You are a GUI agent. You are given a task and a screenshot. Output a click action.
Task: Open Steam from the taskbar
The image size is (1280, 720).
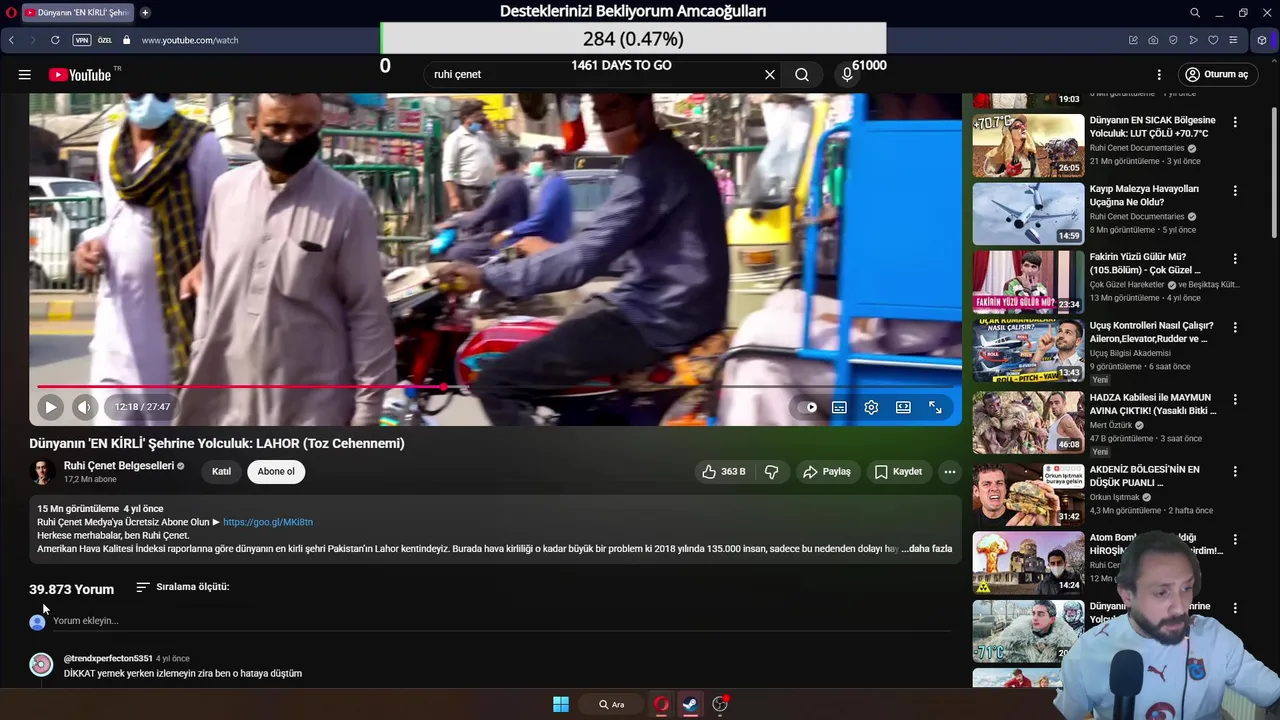click(x=690, y=704)
